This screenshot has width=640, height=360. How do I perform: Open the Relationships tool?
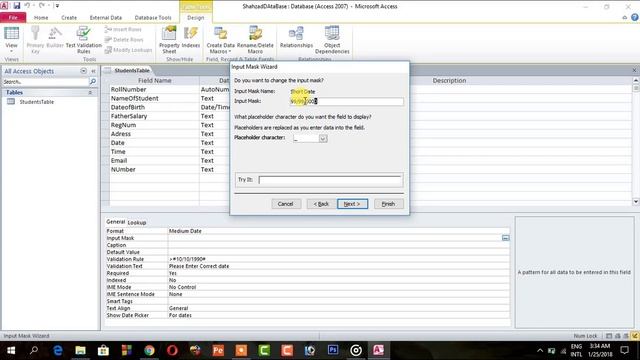pos(296,38)
